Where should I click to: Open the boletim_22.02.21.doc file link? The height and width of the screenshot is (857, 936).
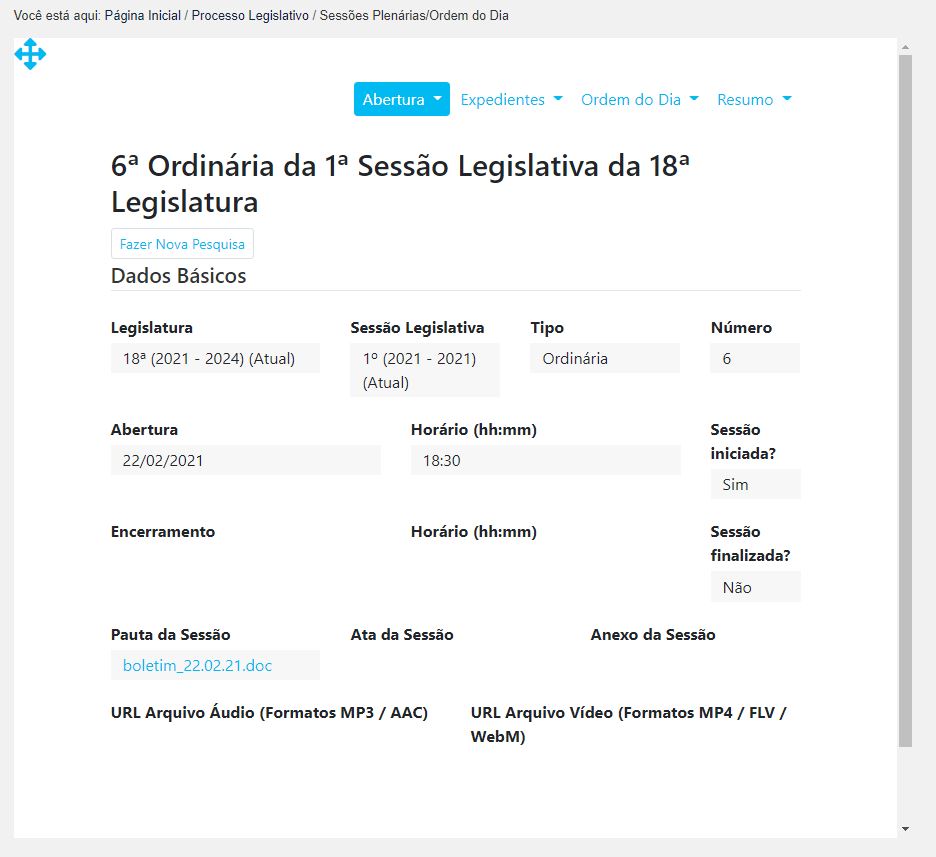tap(197, 665)
